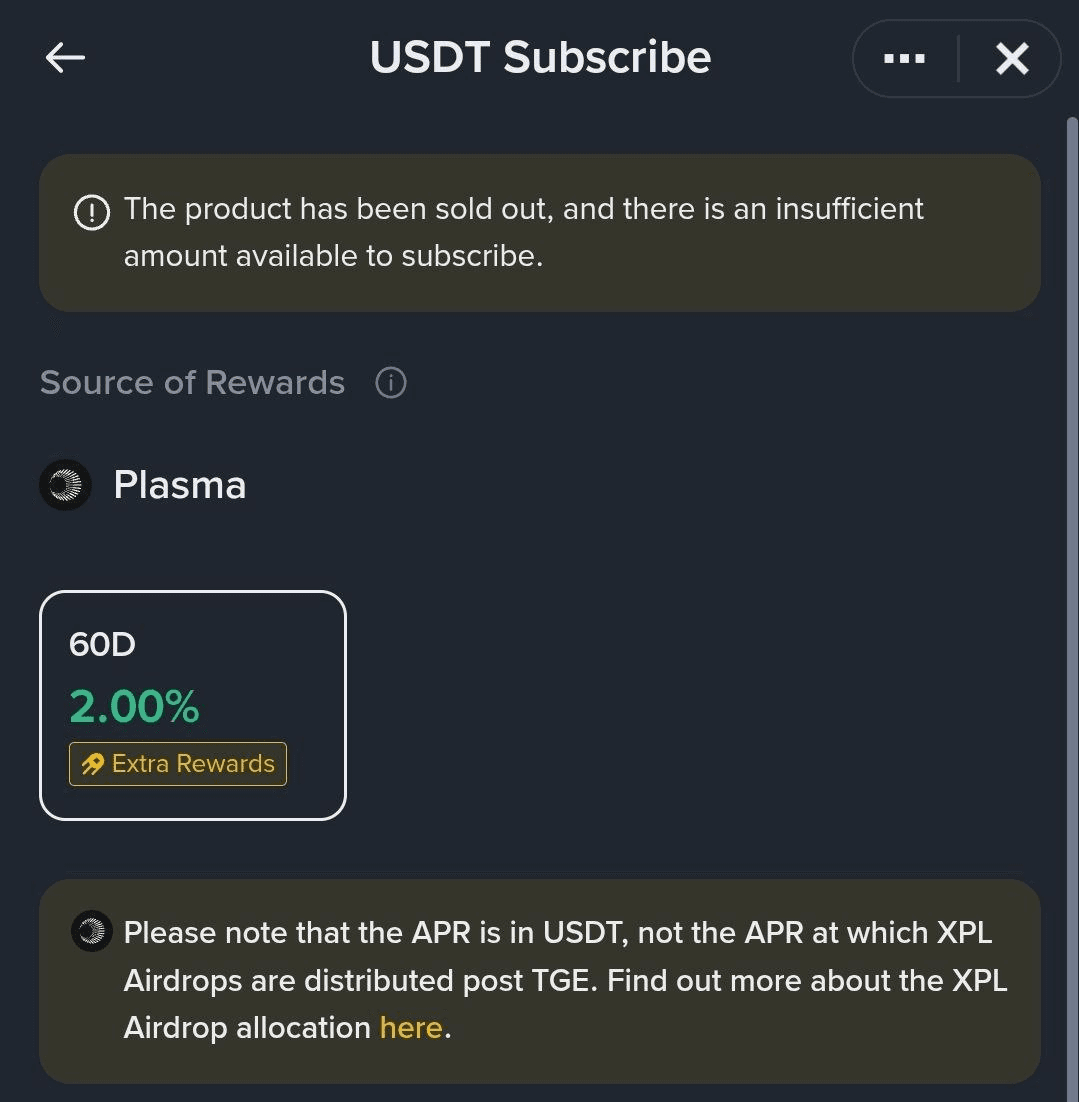Viewport: 1079px width, 1102px height.
Task: Click the Source of Rewards info icon
Action: [x=391, y=383]
